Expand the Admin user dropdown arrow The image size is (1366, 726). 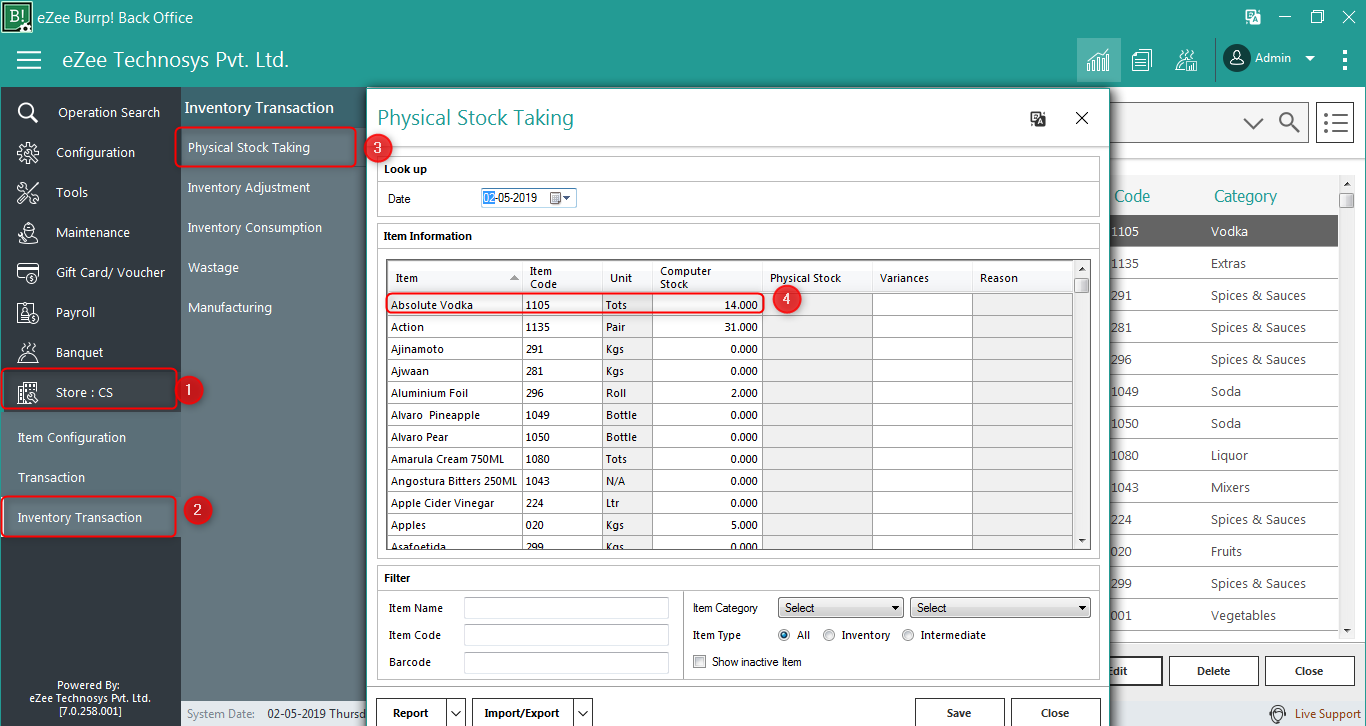[1310, 59]
